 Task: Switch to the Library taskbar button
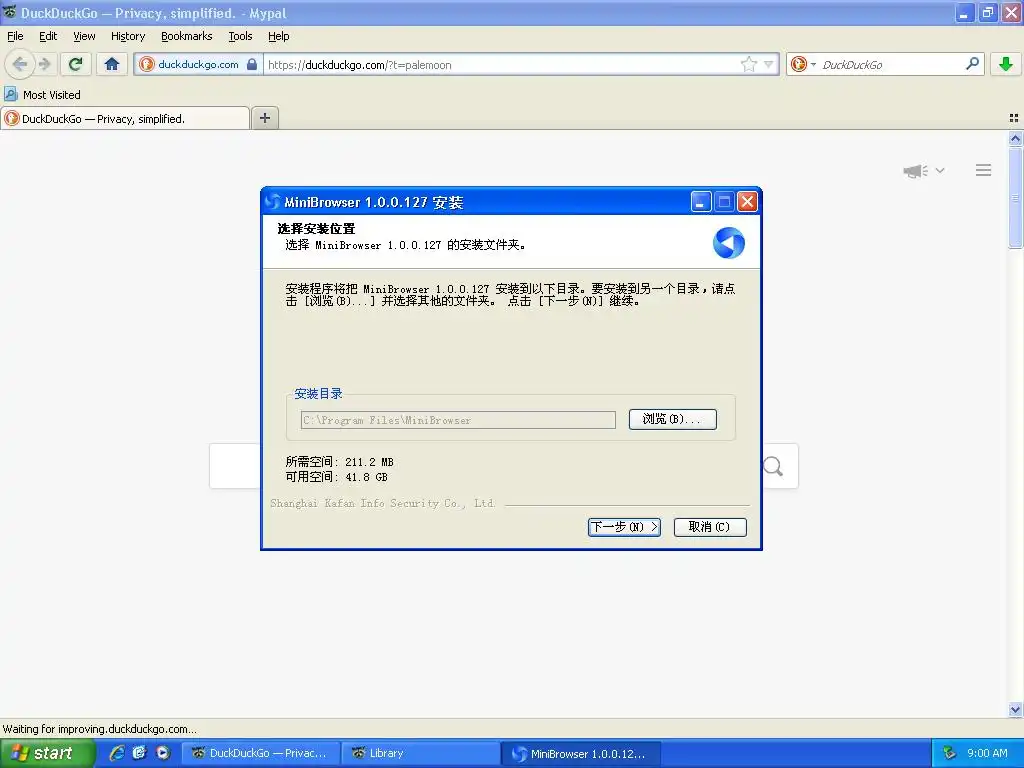pyautogui.click(x=421, y=753)
